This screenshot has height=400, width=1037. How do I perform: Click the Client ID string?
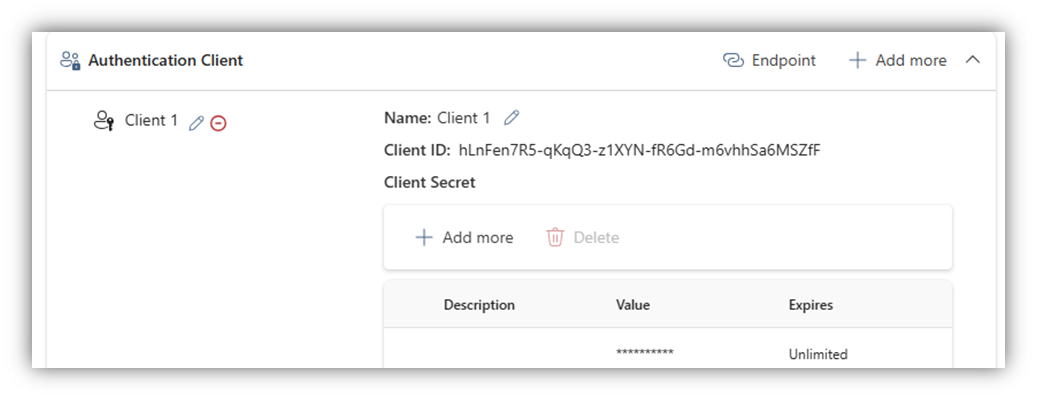(x=640, y=150)
